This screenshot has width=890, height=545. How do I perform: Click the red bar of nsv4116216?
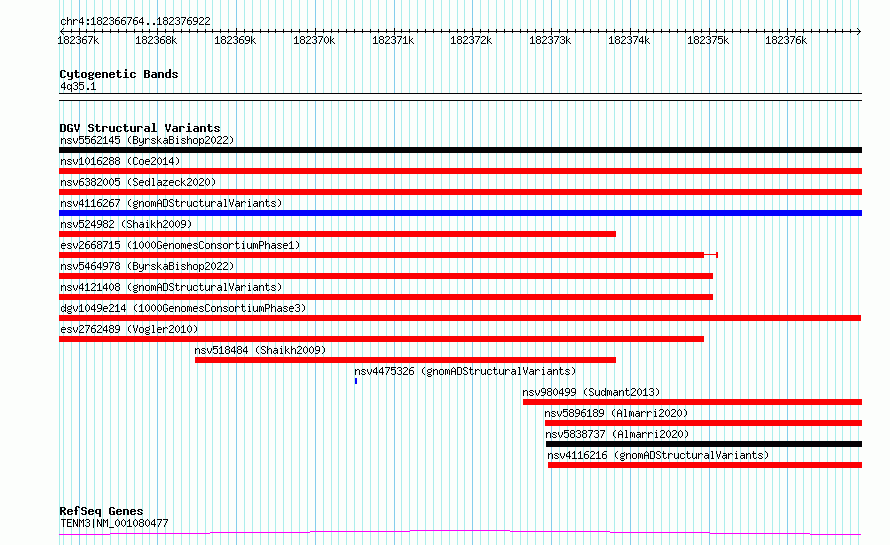(x=705, y=466)
